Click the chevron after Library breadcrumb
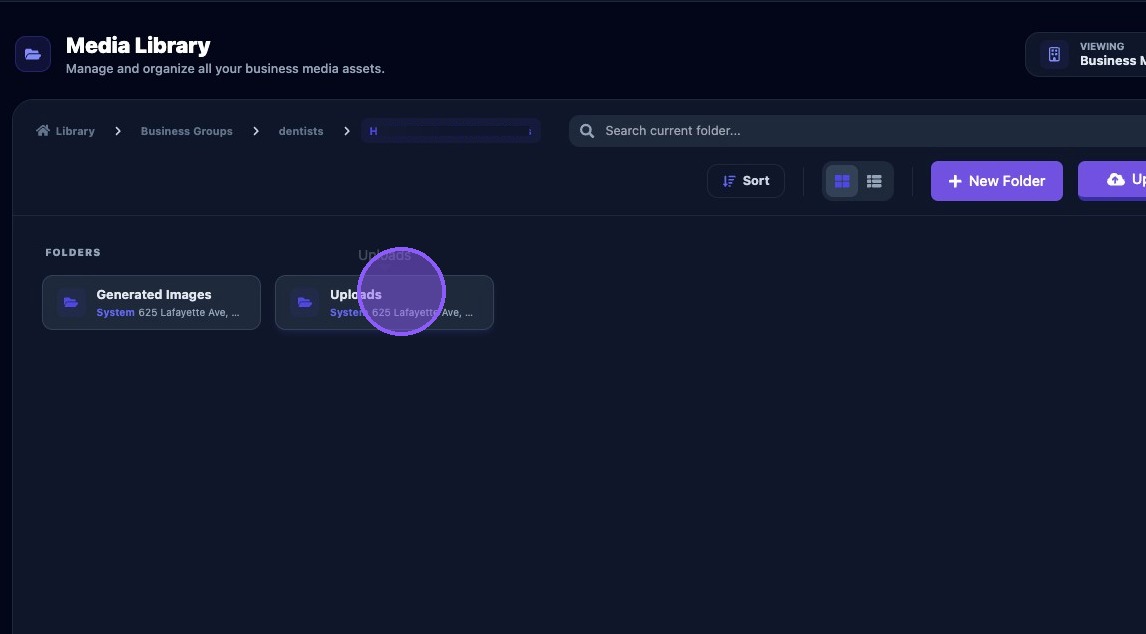 (118, 131)
